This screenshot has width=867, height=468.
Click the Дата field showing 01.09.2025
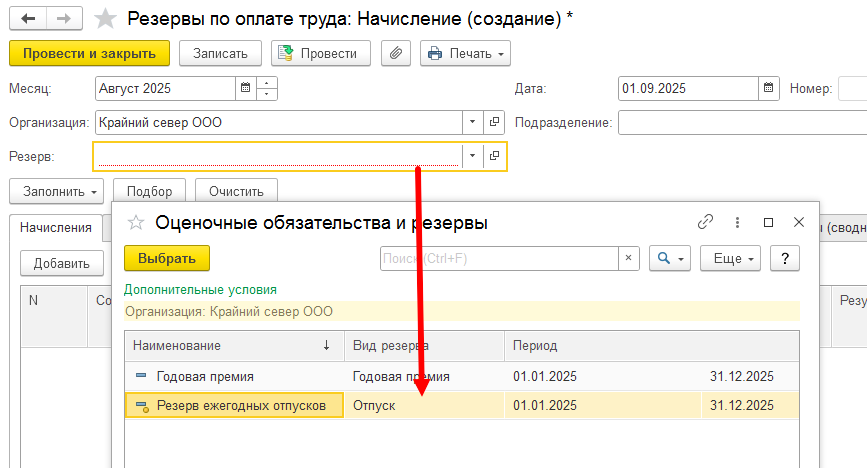click(x=688, y=89)
